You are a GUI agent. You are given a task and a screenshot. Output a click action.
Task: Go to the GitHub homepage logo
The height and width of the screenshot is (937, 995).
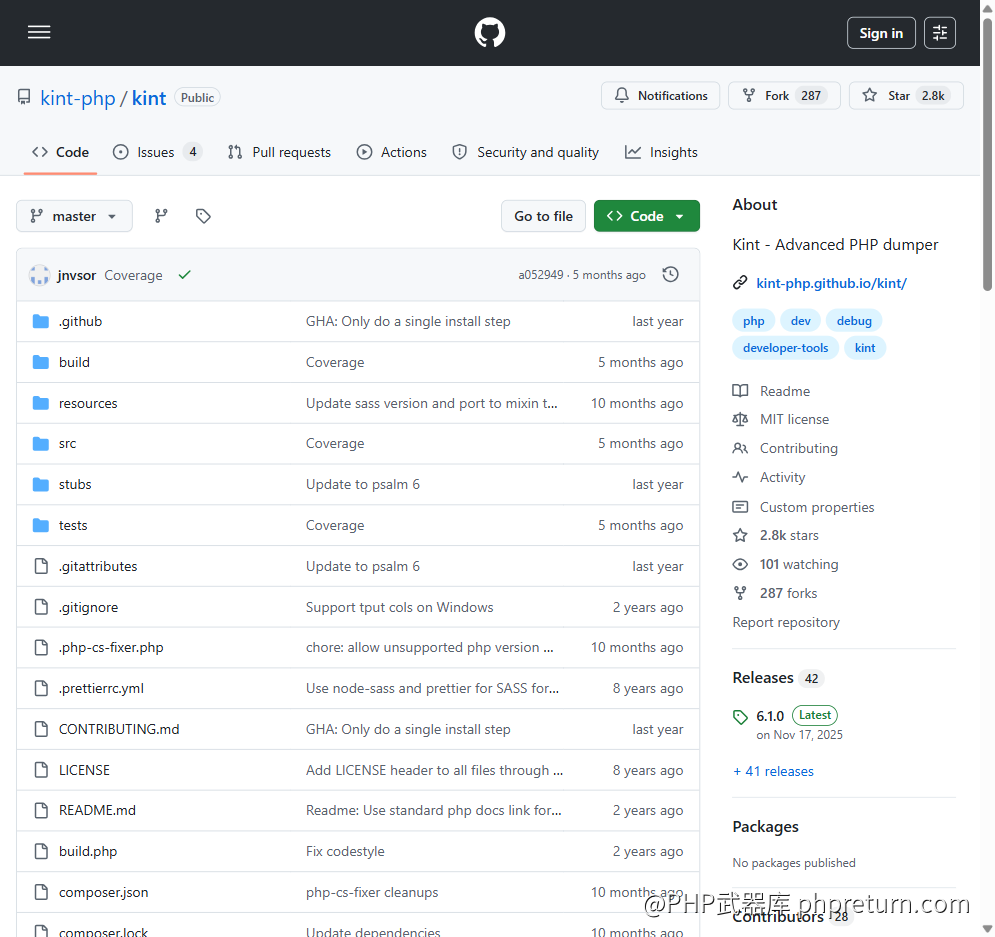489,32
